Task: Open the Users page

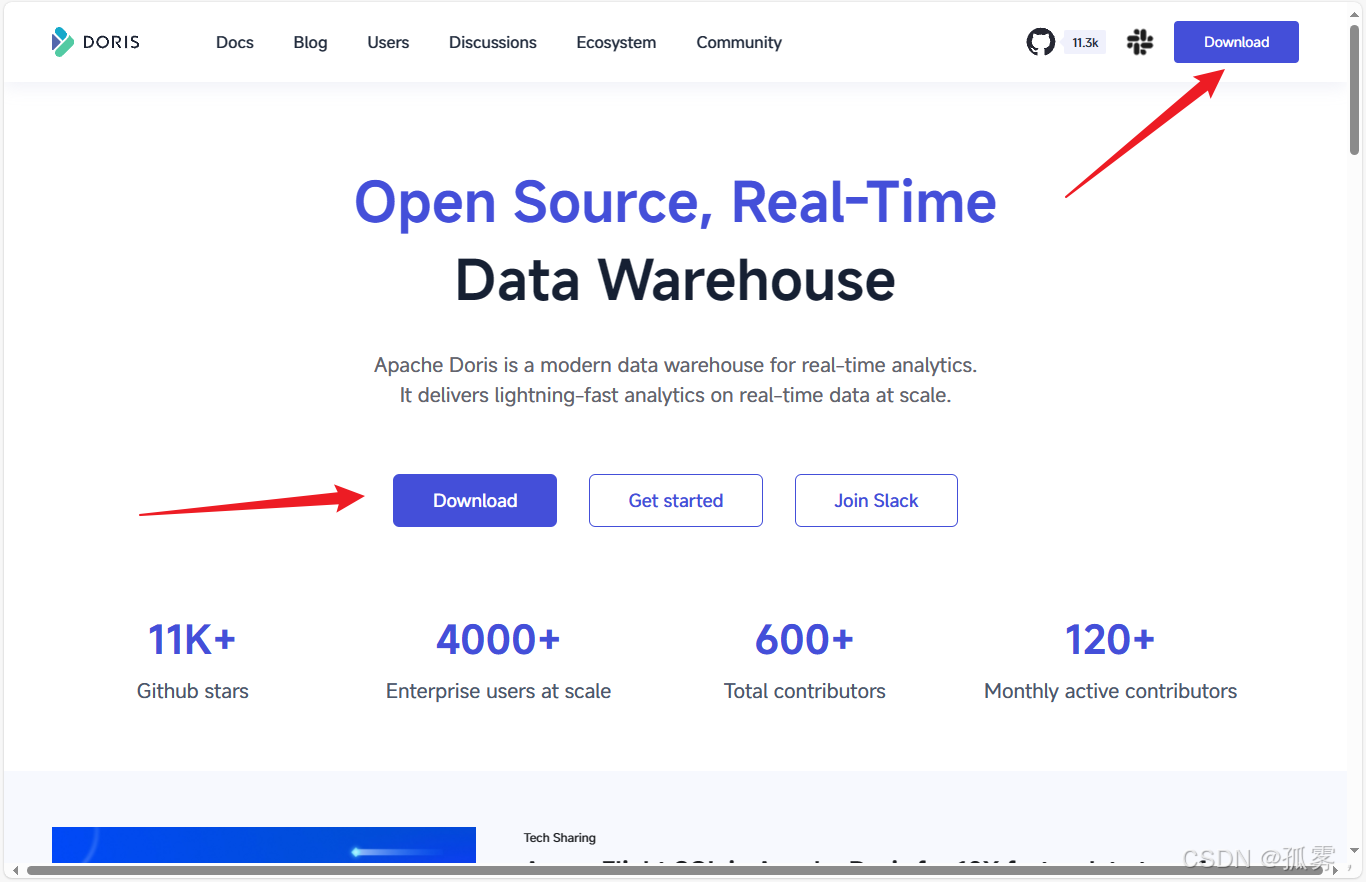Action: (388, 42)
